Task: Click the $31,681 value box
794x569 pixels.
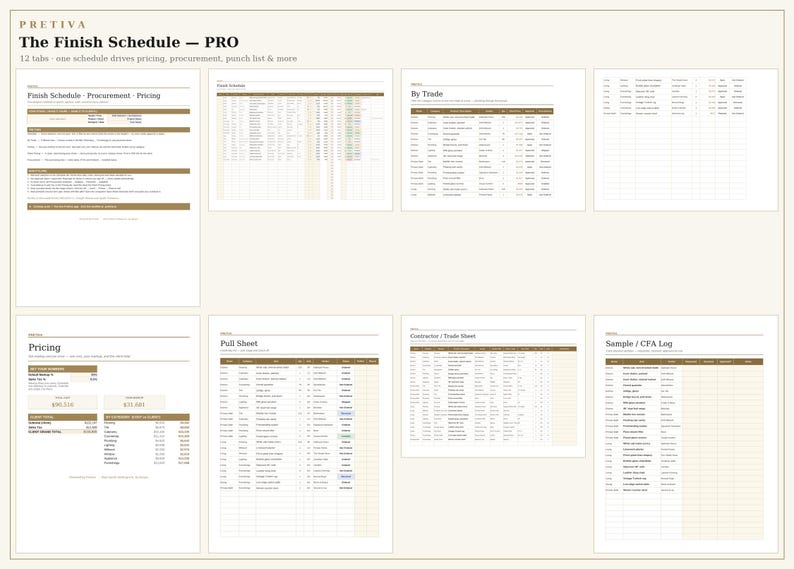Action: pyautogui.click(x=134, y=402)
